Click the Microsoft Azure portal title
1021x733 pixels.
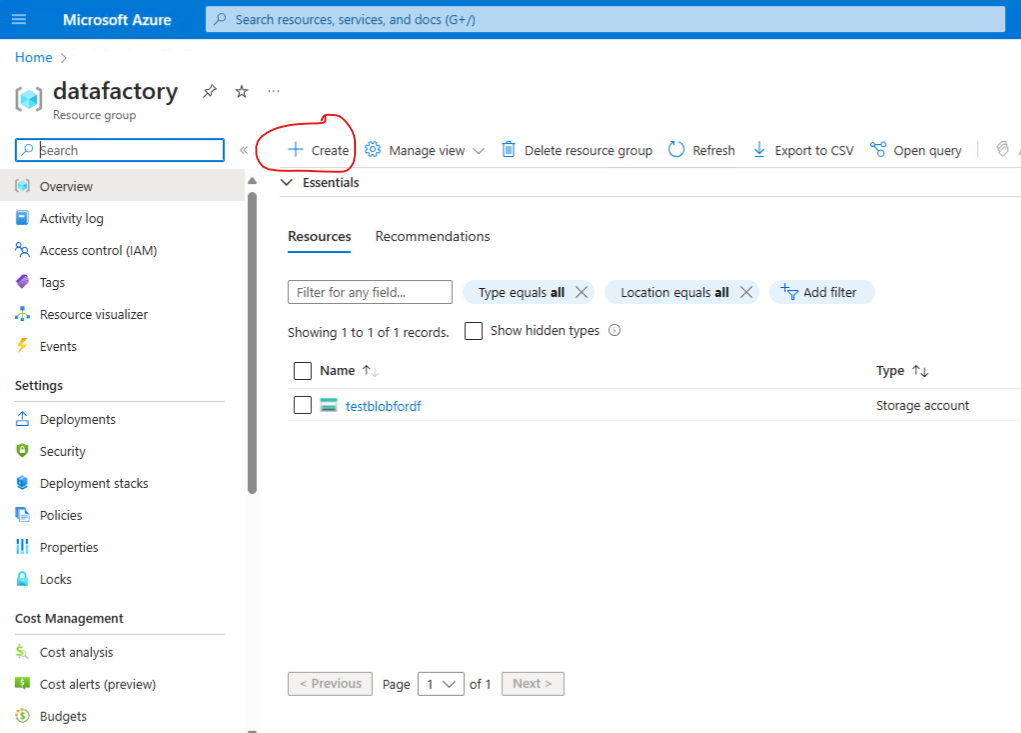tap(117, 20)
